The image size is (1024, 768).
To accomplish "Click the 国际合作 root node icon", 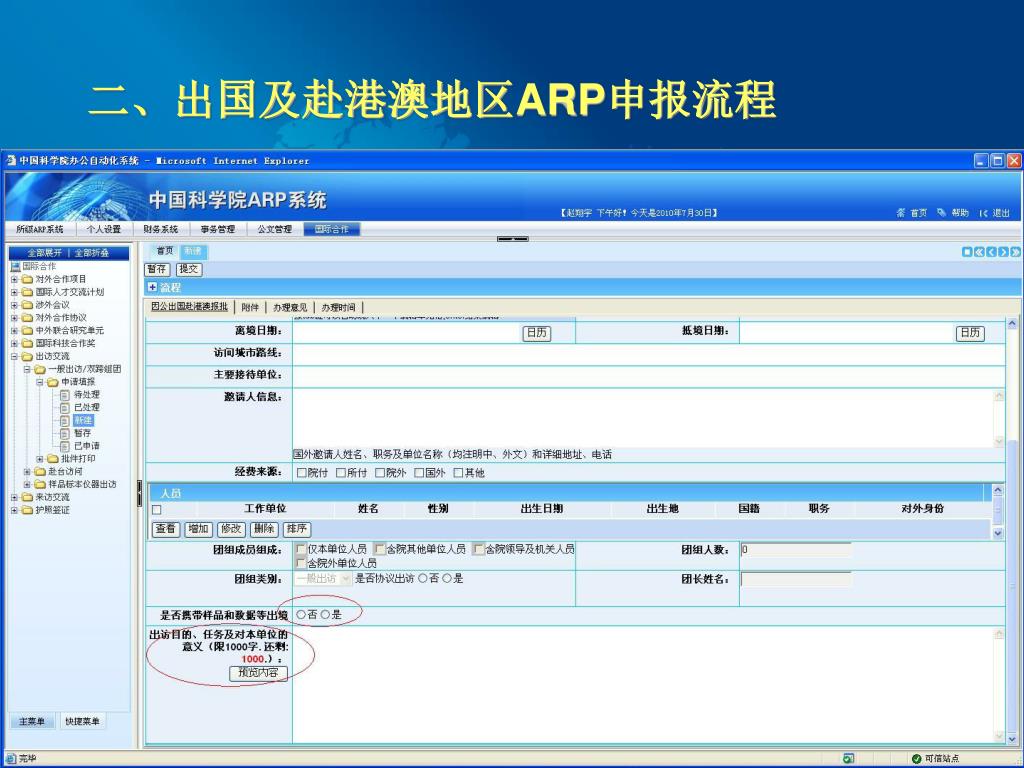I will 16,266.
